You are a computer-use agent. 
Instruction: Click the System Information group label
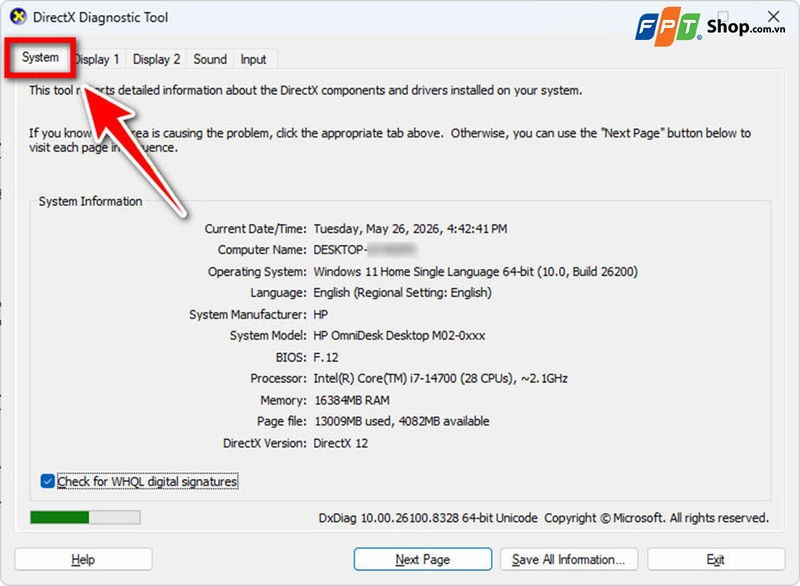[90, 201]
